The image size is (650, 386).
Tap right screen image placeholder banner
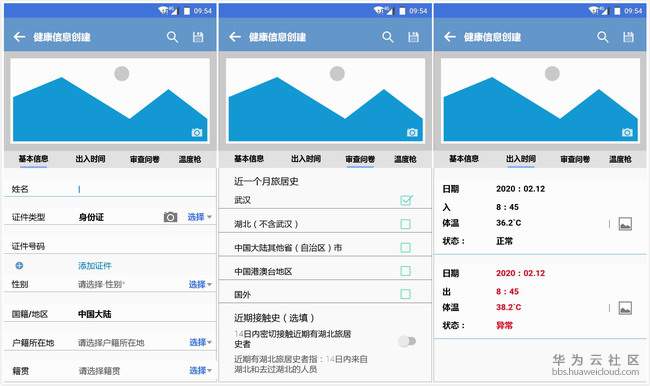540,100
